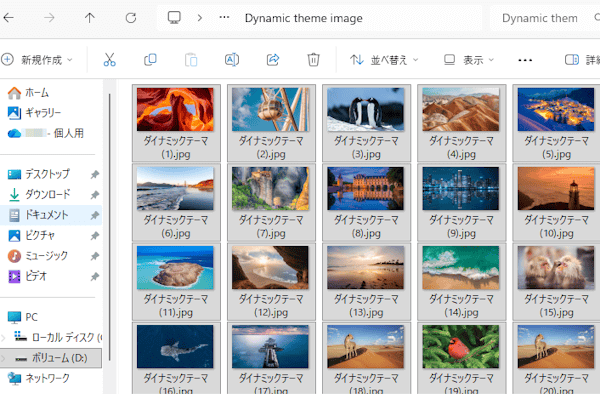Delete selection with trash icon
The image size is (600, 399).
tap(313, 60)
